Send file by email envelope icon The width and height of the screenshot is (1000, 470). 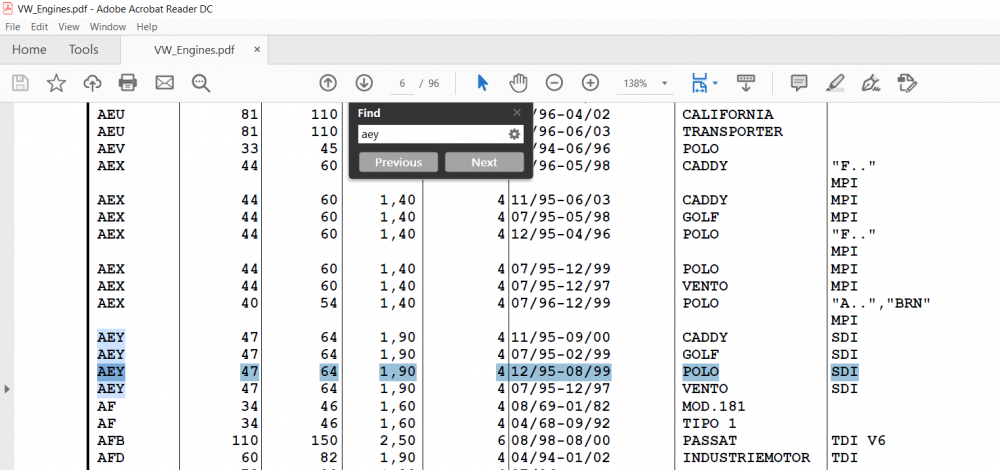click(x=165, y=83)
